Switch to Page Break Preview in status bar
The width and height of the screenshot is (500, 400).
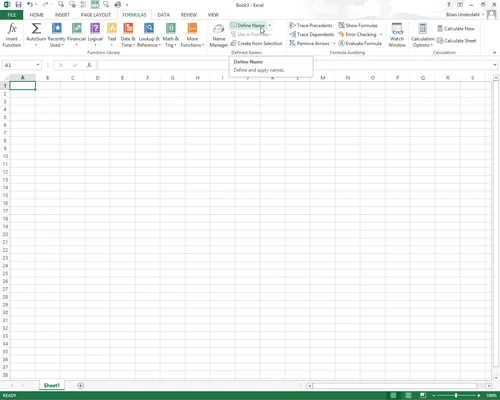(423, 395)
